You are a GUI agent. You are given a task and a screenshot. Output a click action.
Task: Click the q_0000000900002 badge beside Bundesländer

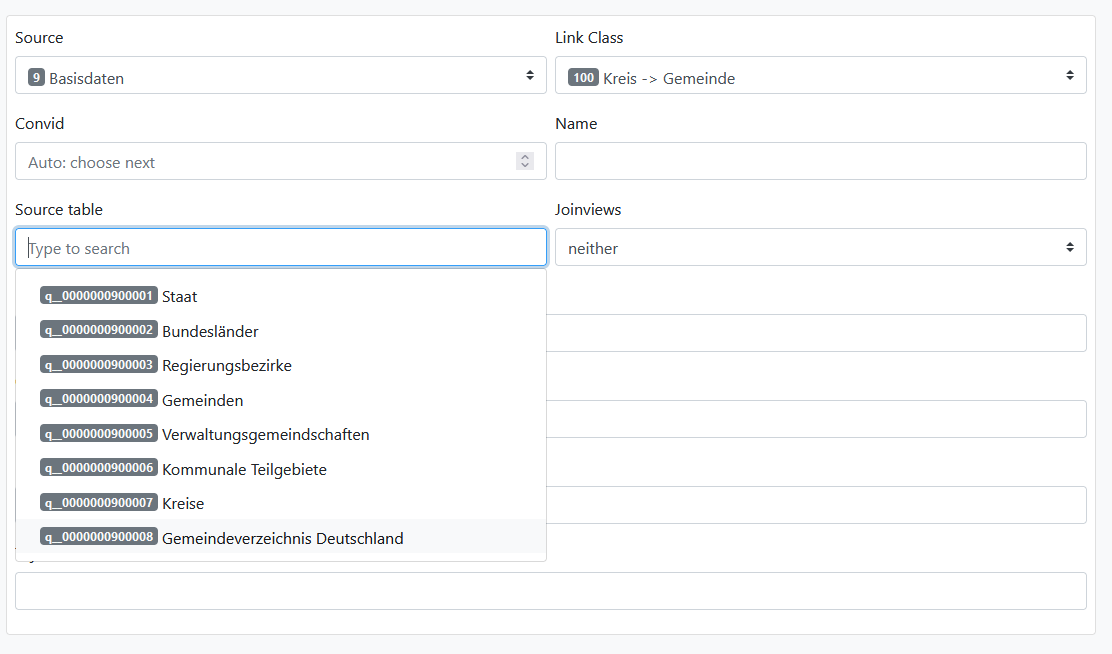pyautogui.click(x=98, y=330)
